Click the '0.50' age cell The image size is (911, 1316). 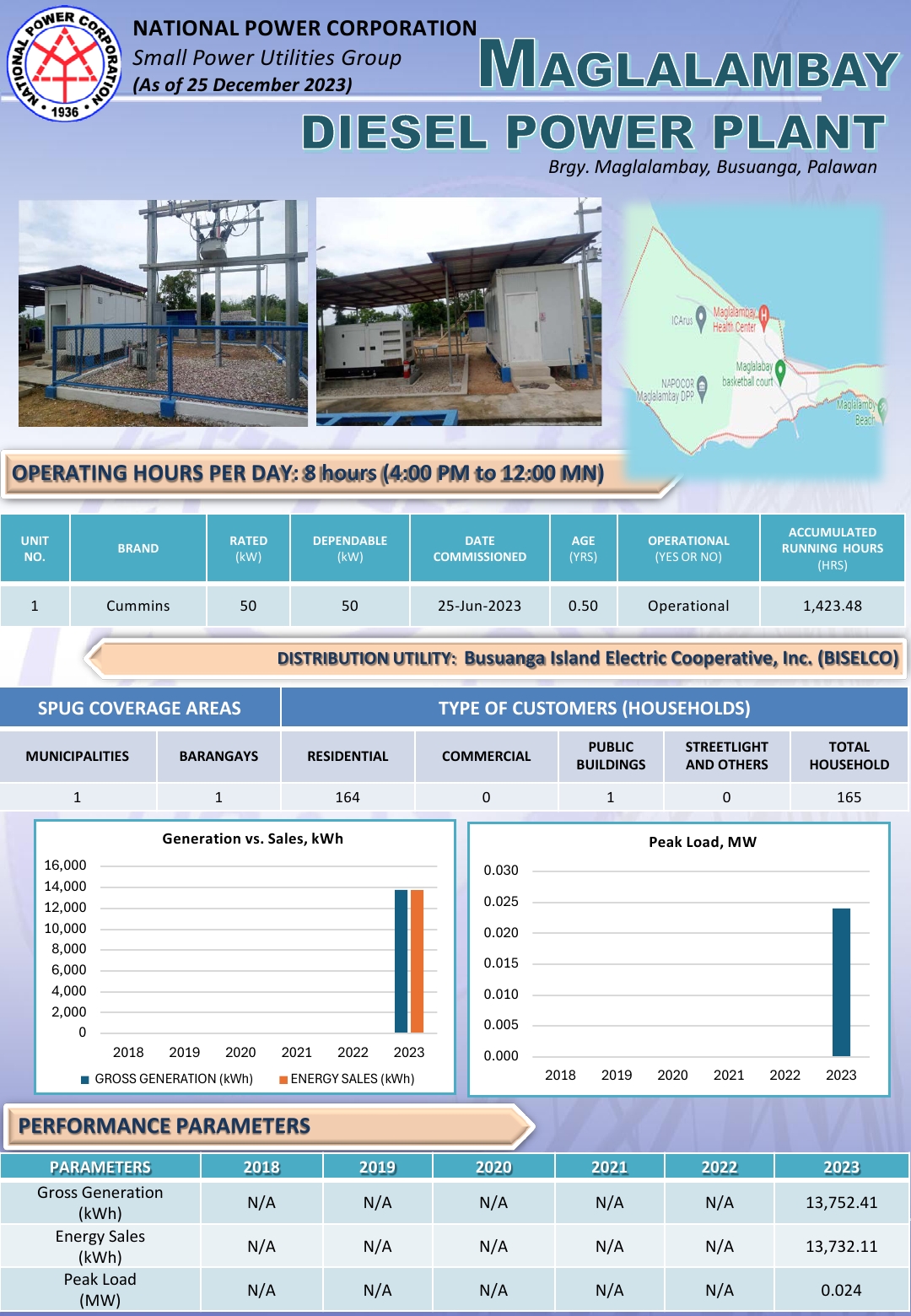583,606
